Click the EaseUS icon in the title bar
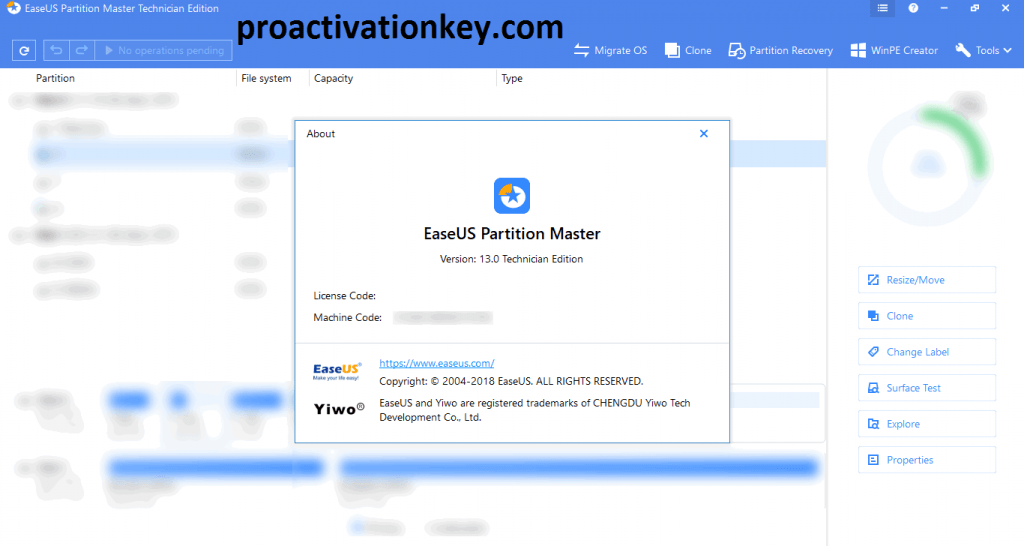The width and height of the screenshot is (1024, 546). (x=13, y=8)
